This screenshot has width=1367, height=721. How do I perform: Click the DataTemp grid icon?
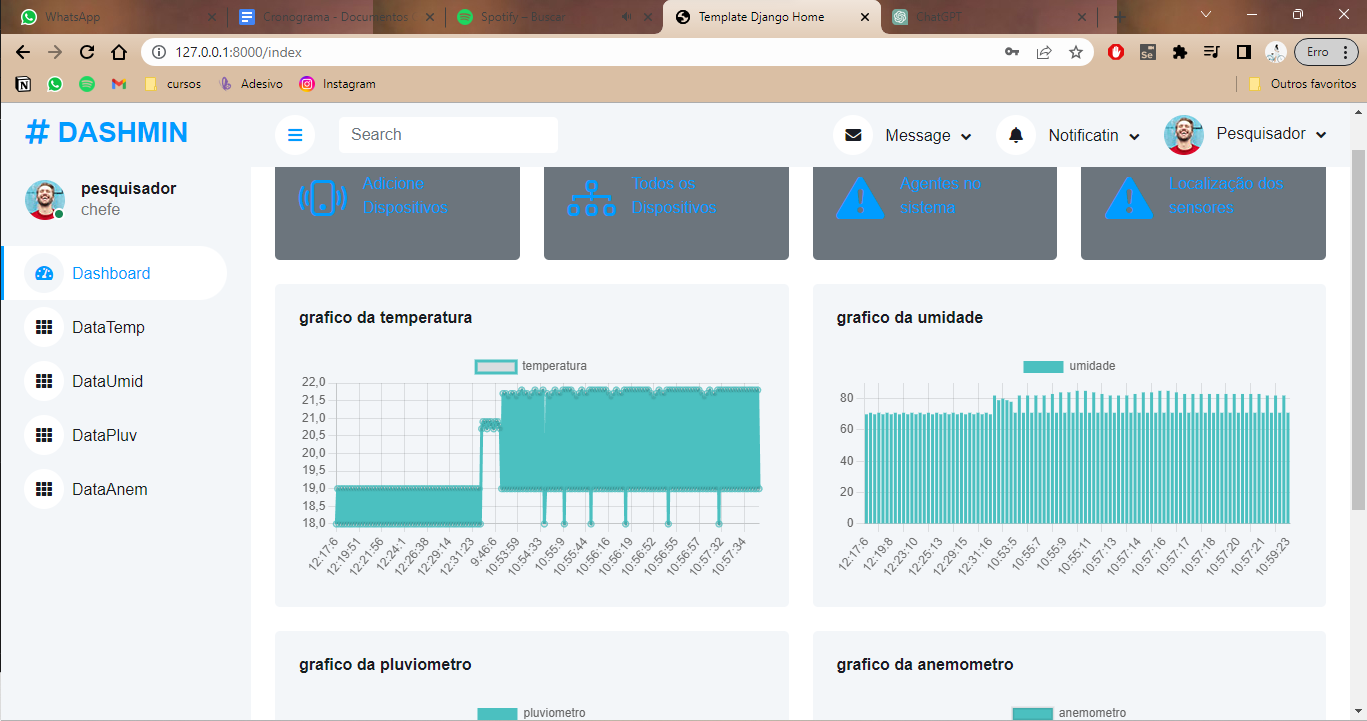pos(44,327)
